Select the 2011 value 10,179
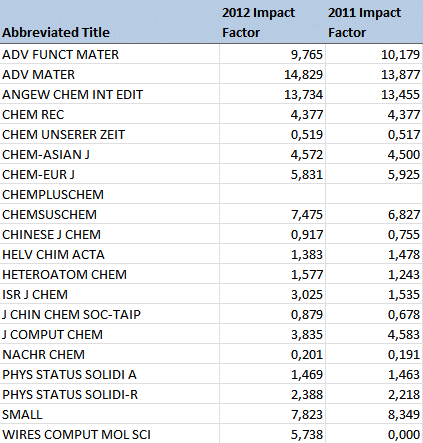Screen dimensions: 423x443 400,55
